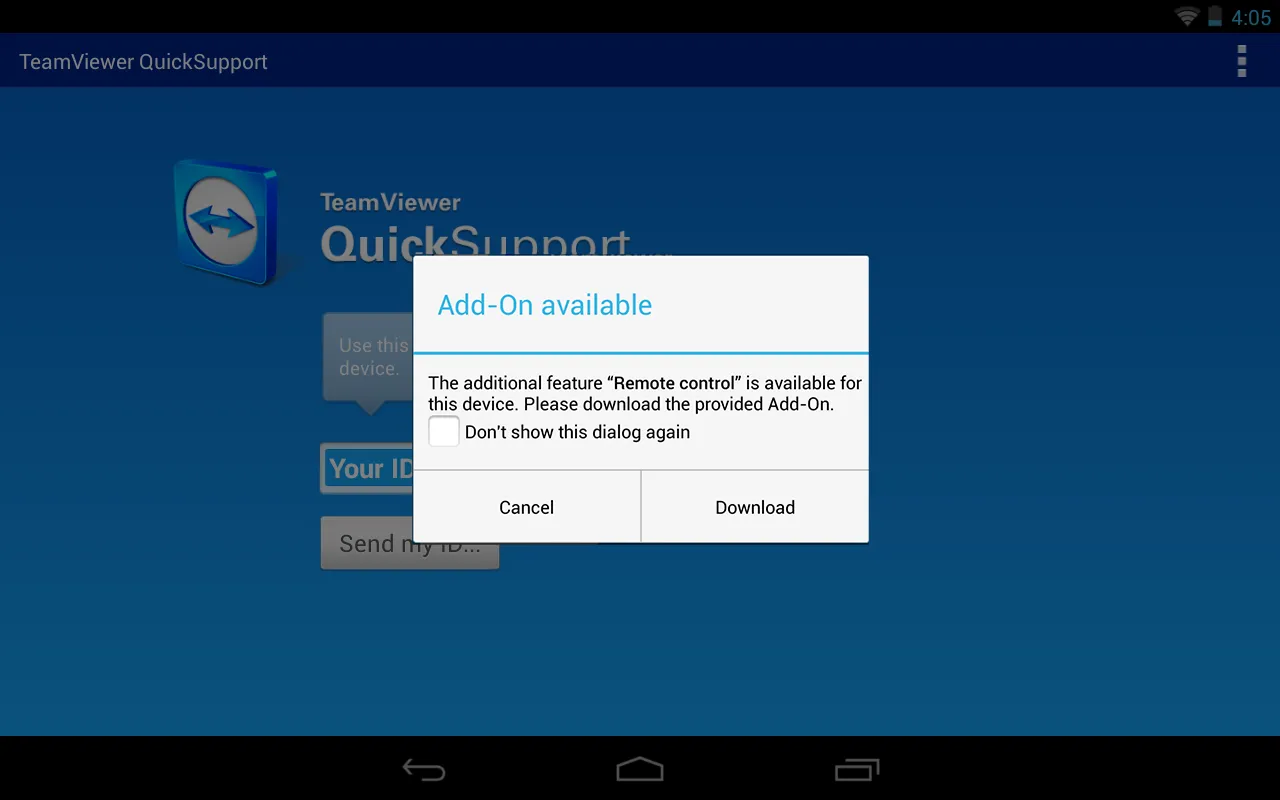
Task: Dismiss the dialog with Cancel
Action: coord(526,507)
